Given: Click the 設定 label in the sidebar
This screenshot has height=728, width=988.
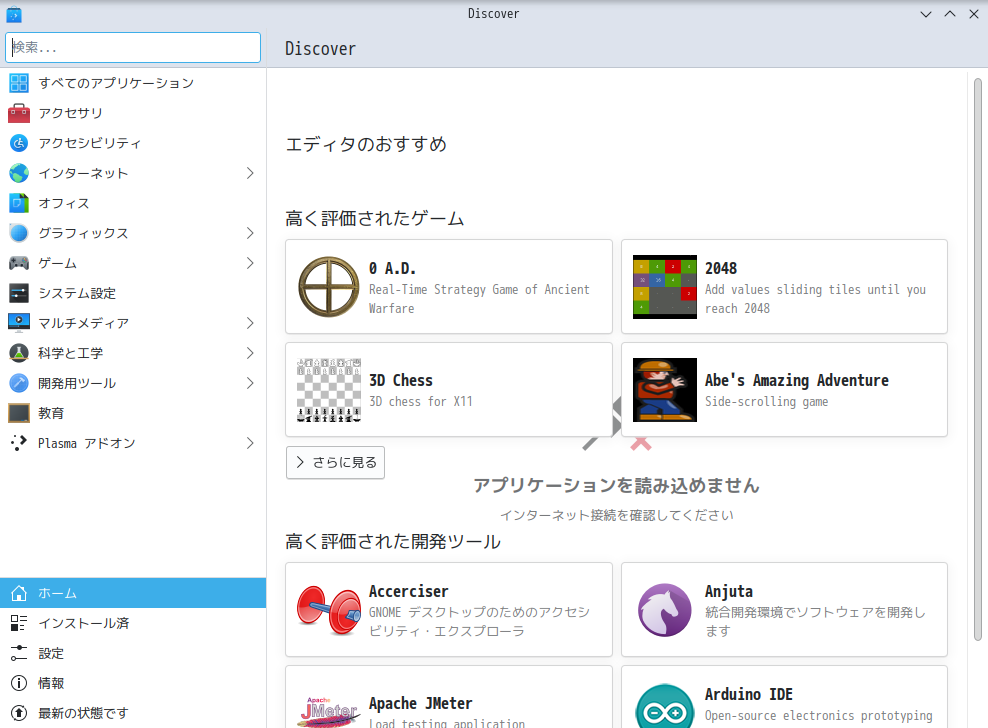Looking at the screenshot, I should [51, 653].
